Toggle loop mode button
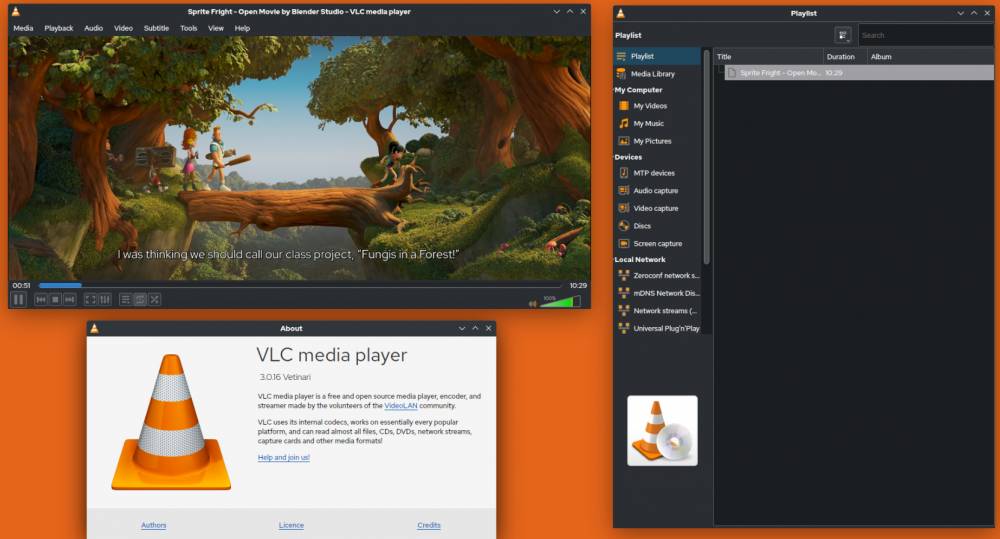This screenshot has height=539, width=1000. point(140,299)
